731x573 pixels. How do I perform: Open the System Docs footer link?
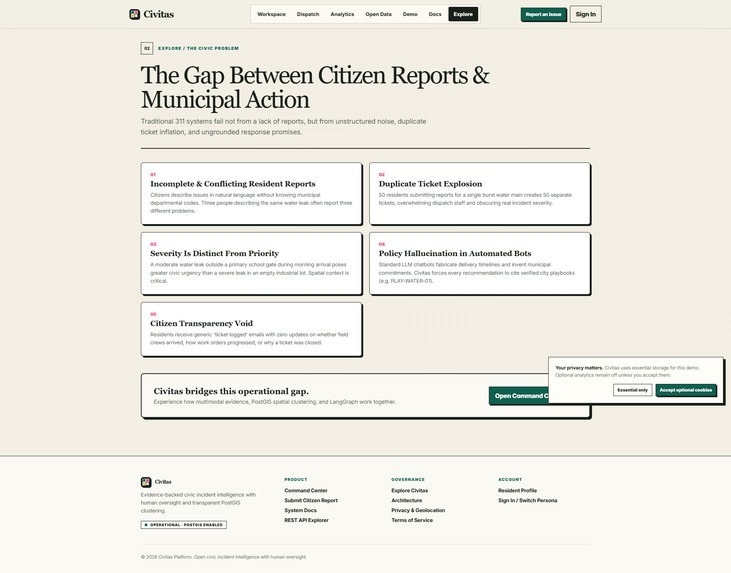pos(300,511)
